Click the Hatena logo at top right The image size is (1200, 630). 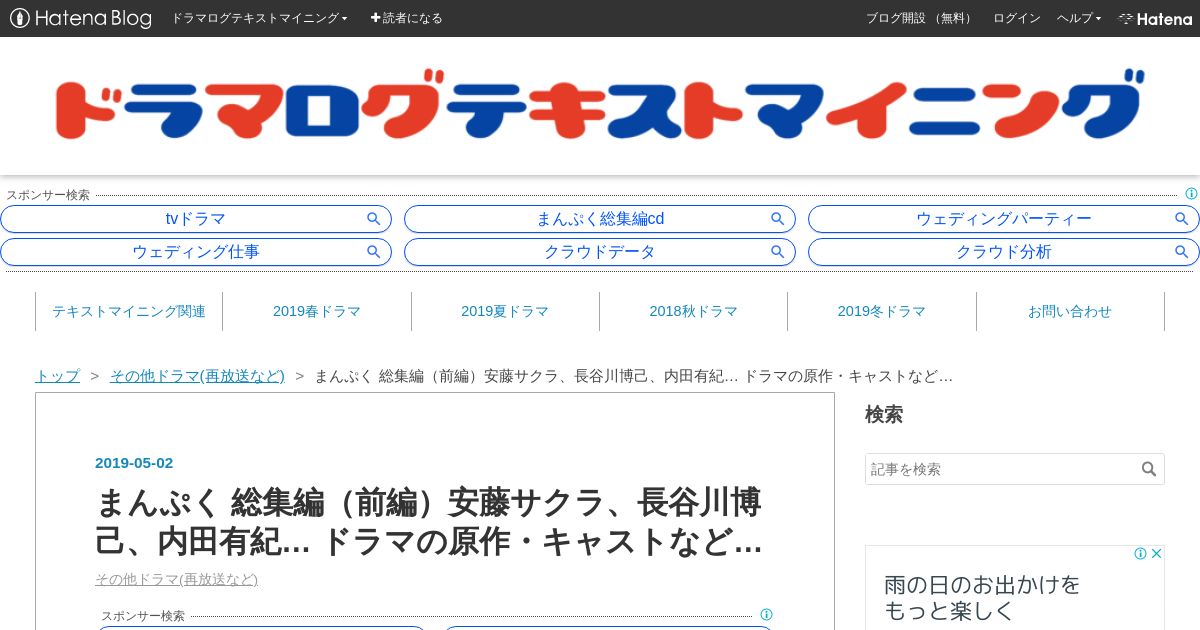(1155, 18)
